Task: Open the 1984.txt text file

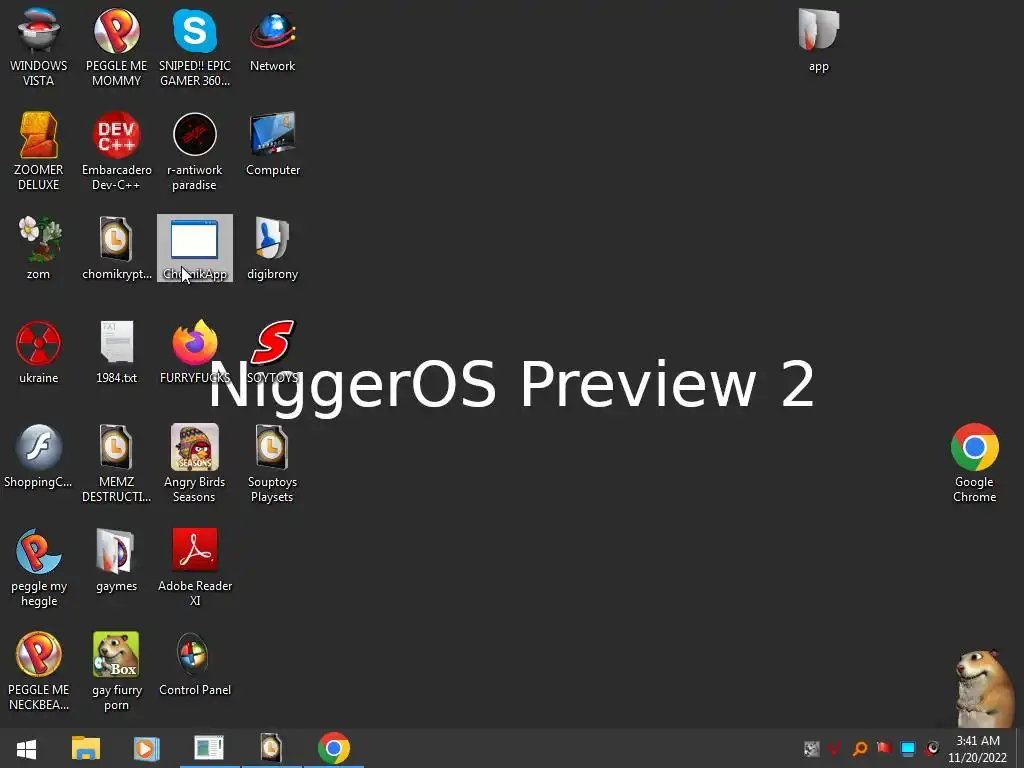Action: pyautogui.click(x=116, y=352)
